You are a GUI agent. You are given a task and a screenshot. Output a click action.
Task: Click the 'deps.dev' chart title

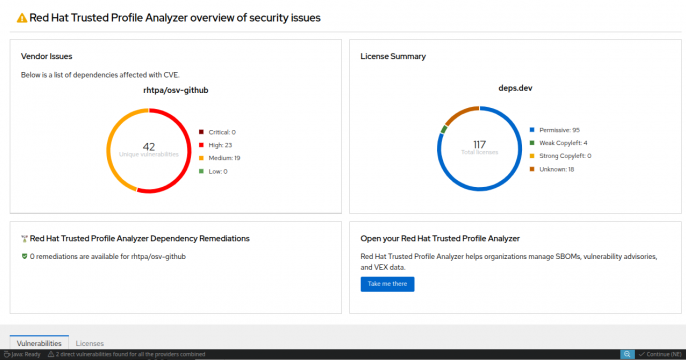(x=515, y=88)
